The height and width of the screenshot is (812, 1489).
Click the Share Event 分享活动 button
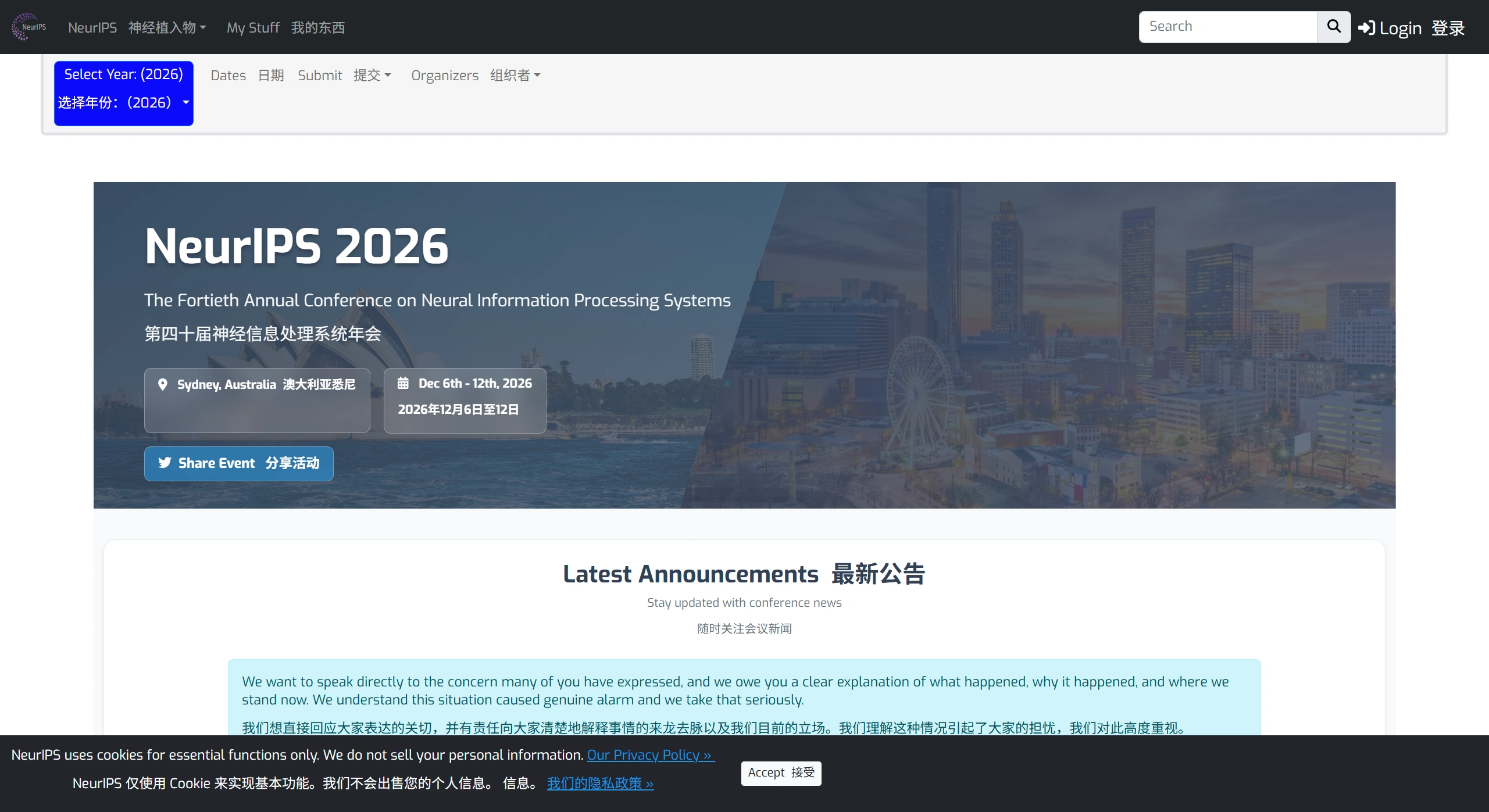238,463
